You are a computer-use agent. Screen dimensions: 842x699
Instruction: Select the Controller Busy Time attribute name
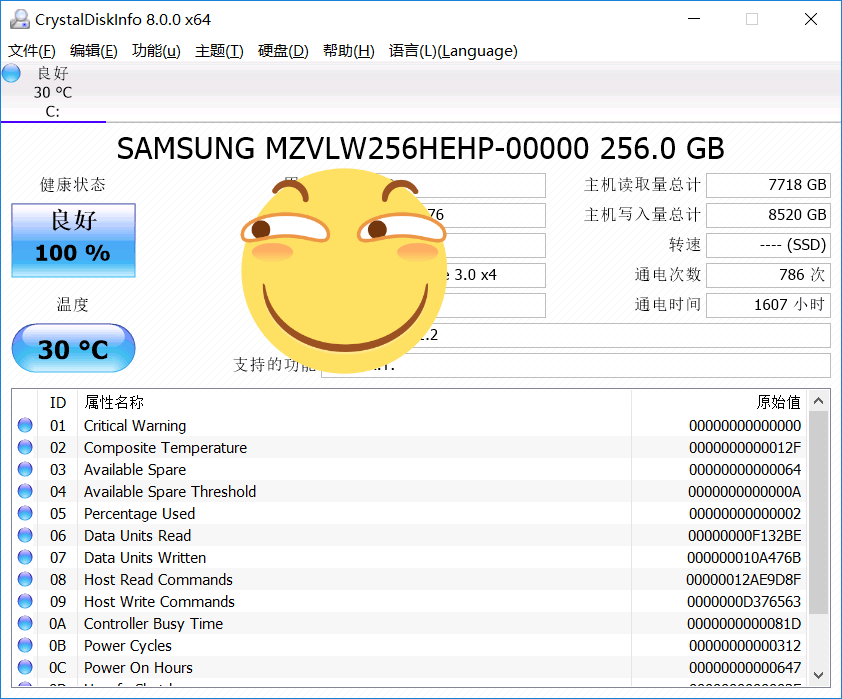(x=154, y=624)
